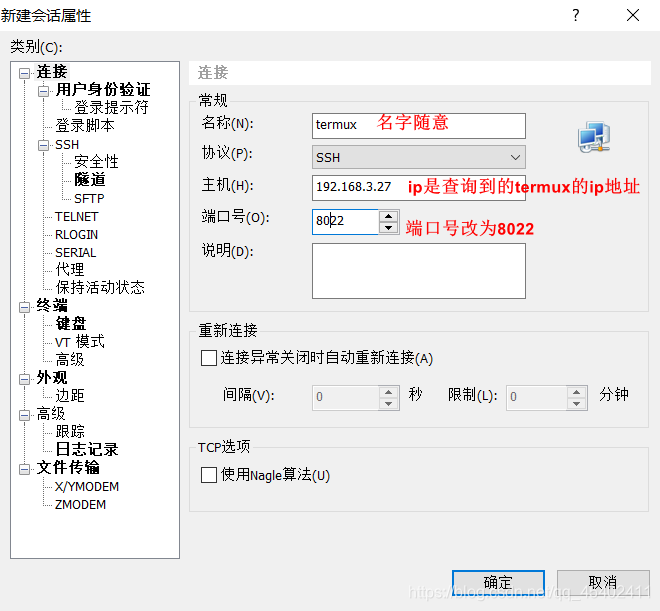The image size is (660, 611).
Task: Increase 间隔 seconds spinner up arrow
Action: point(389,392)
